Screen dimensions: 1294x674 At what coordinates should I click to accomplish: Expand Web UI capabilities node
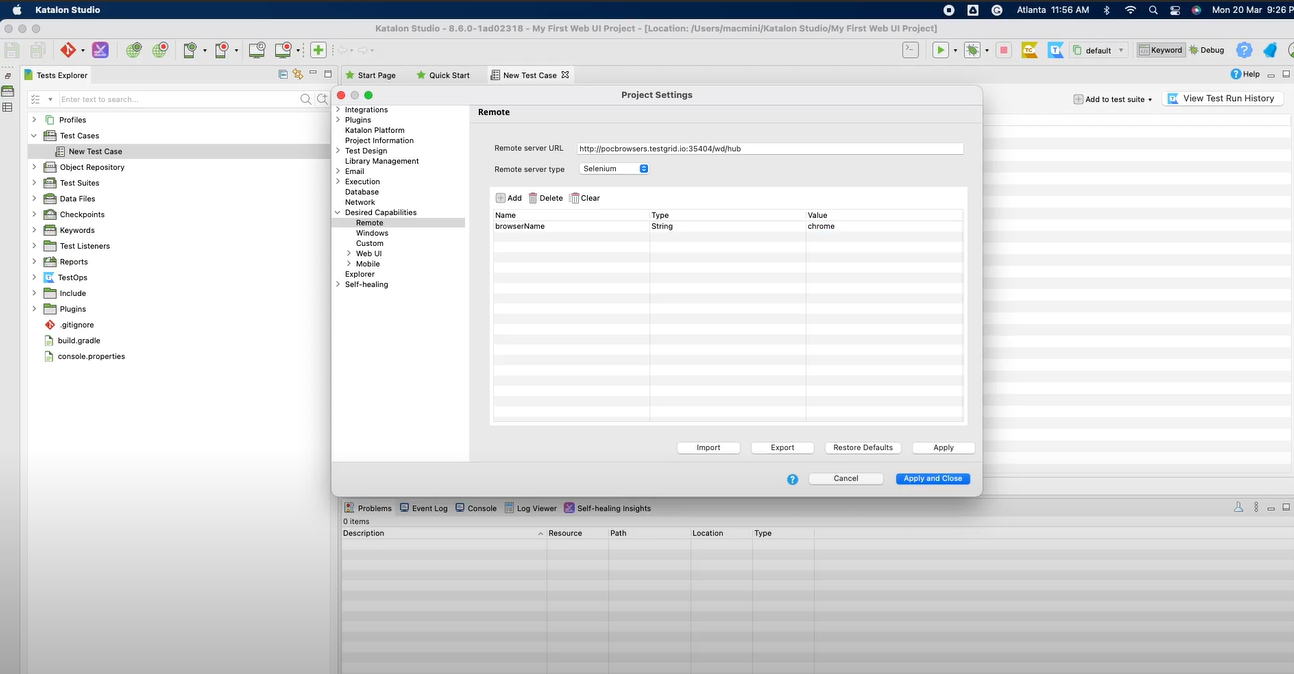(349, 254)
